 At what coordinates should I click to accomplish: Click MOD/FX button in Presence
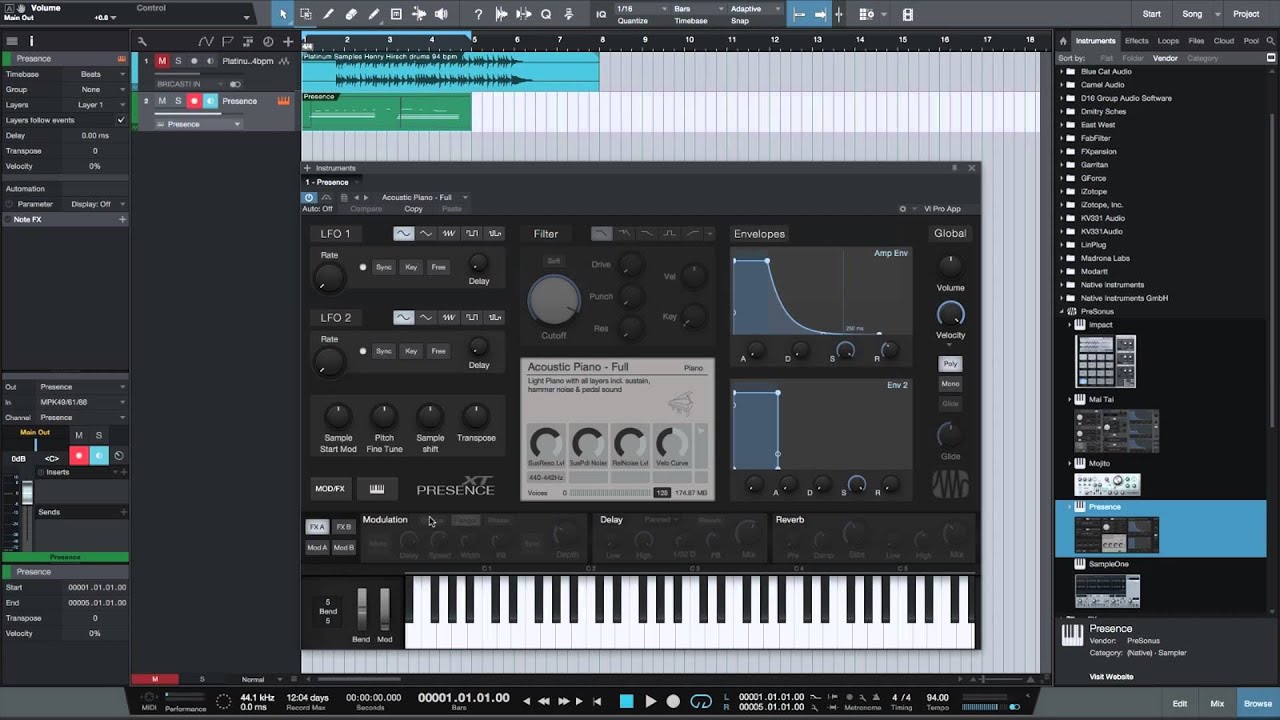pos(330,489)
